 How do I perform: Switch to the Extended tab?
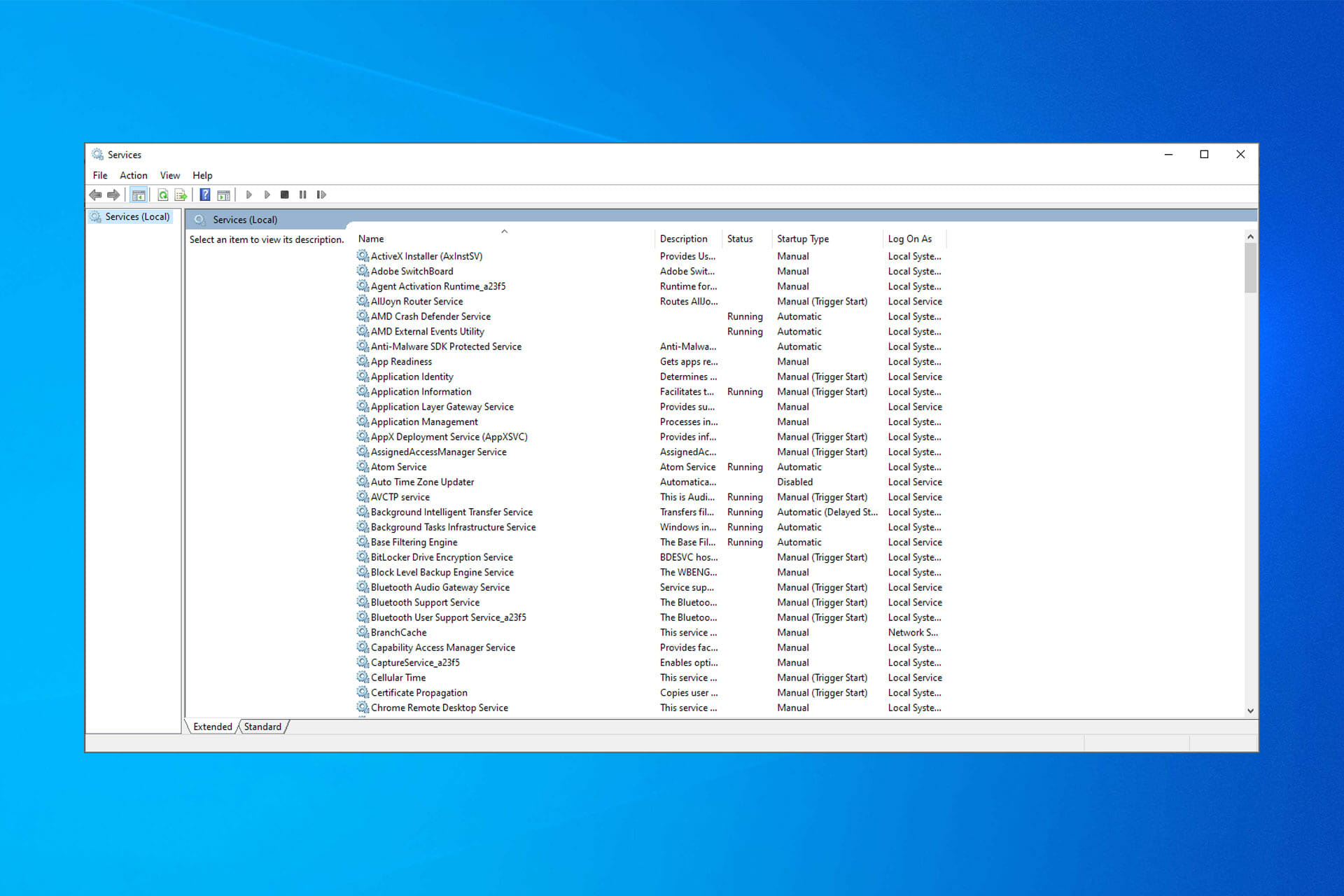212,727
